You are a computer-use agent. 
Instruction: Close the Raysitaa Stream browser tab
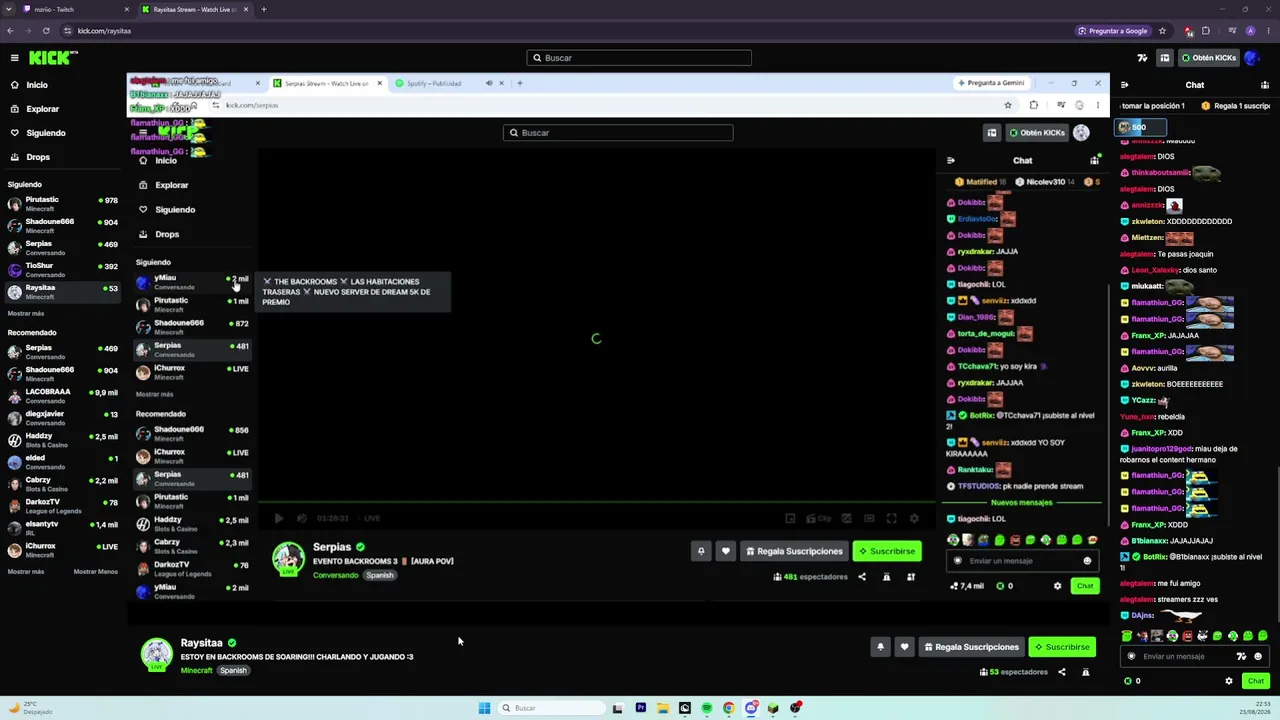tap(247, 9)
